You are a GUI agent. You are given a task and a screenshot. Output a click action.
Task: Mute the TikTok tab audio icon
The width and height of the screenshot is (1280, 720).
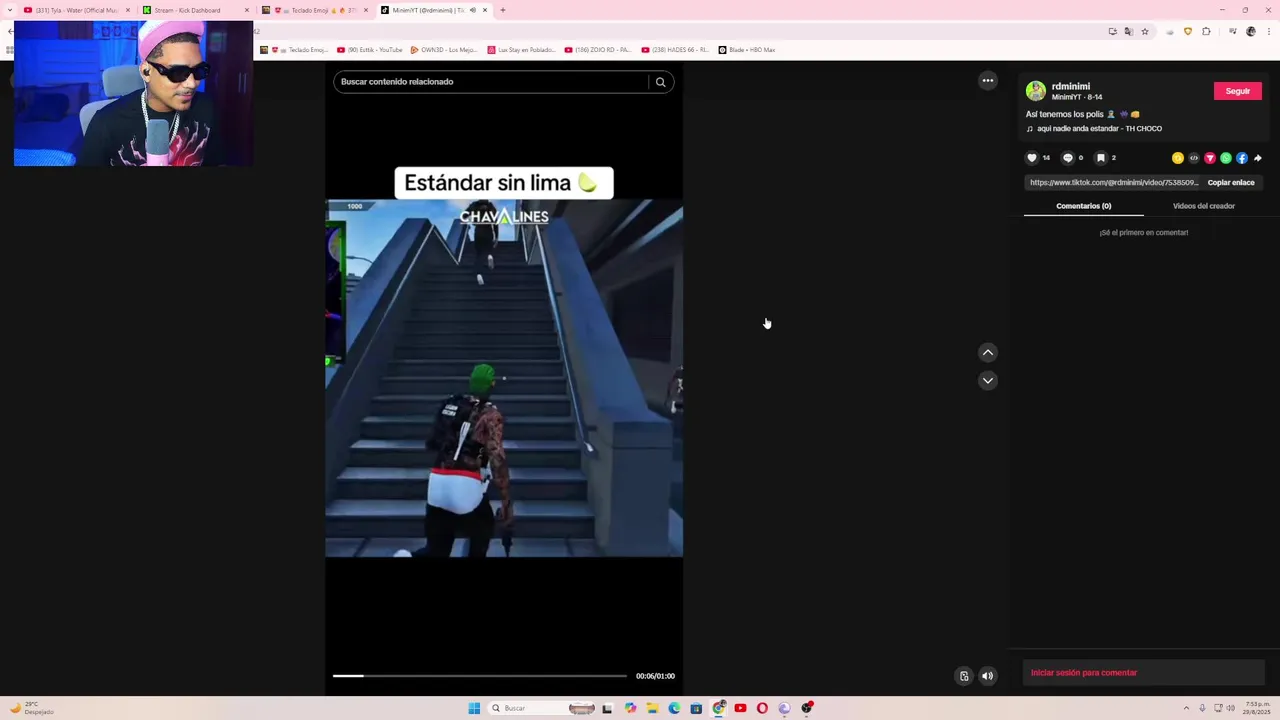tap(472, 10)
